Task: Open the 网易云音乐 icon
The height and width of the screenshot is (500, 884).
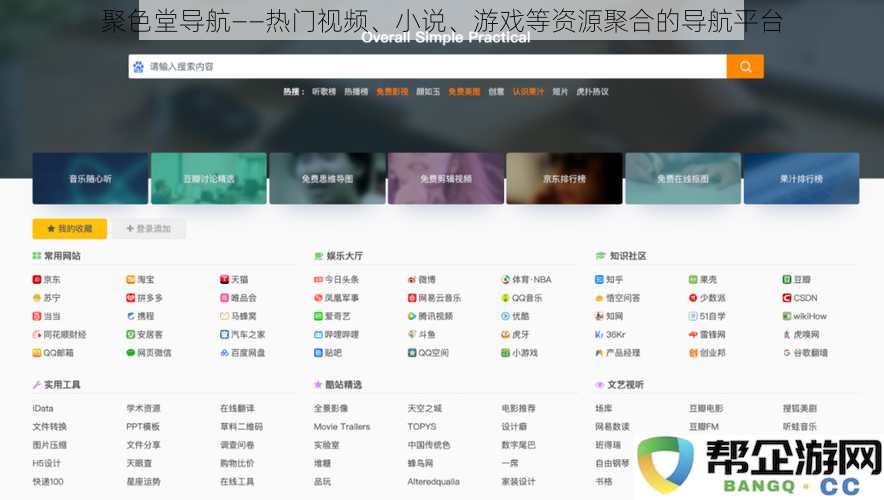Action: pos(412,298)
